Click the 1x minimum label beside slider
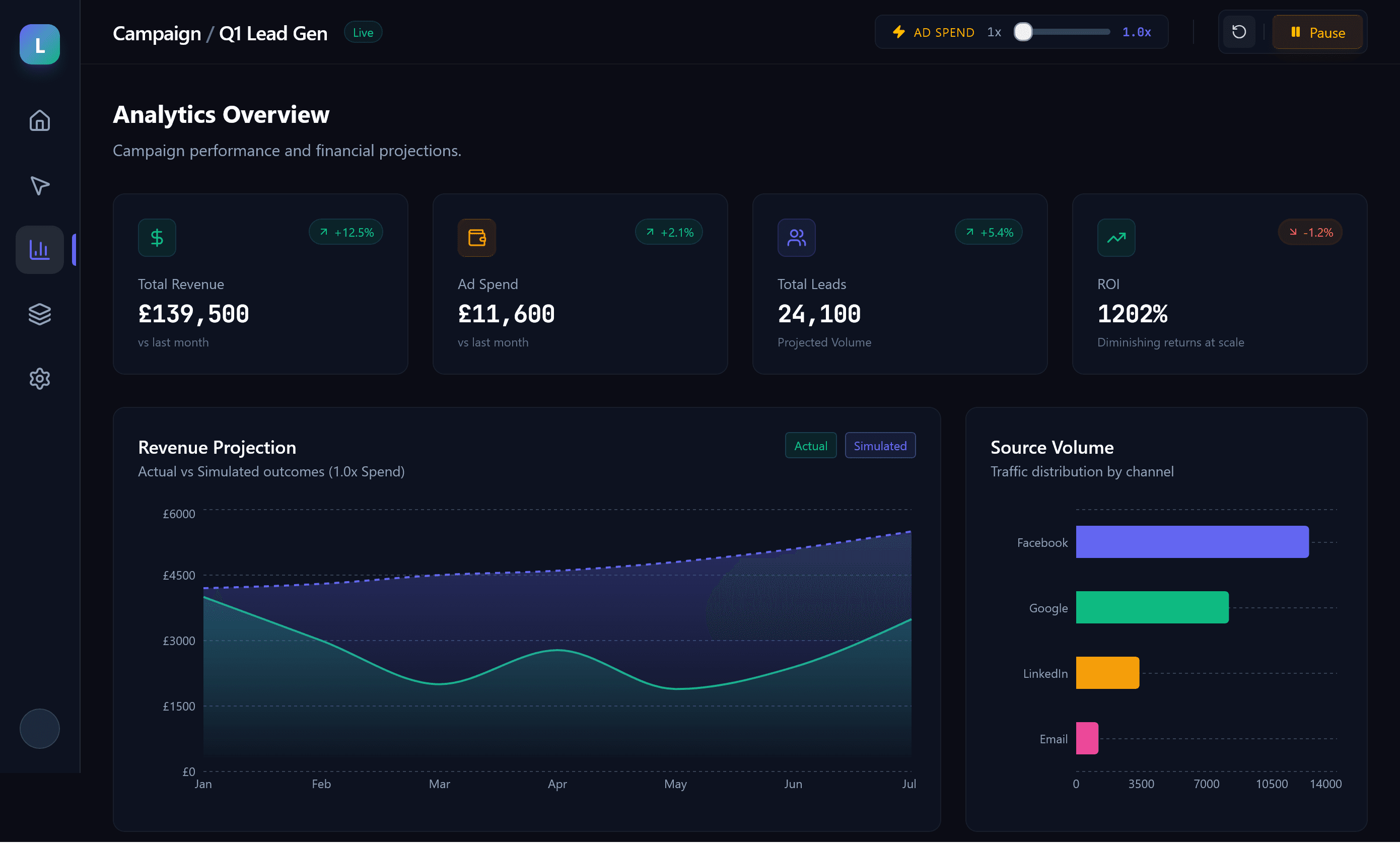1400x843 pixels. click(x=994, y=32)
